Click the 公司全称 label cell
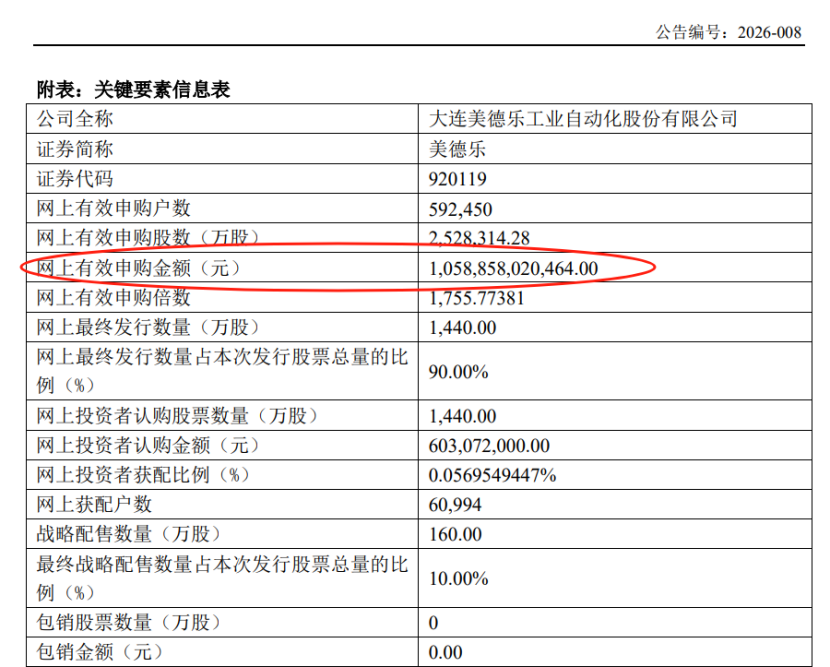 pos(76,119)
